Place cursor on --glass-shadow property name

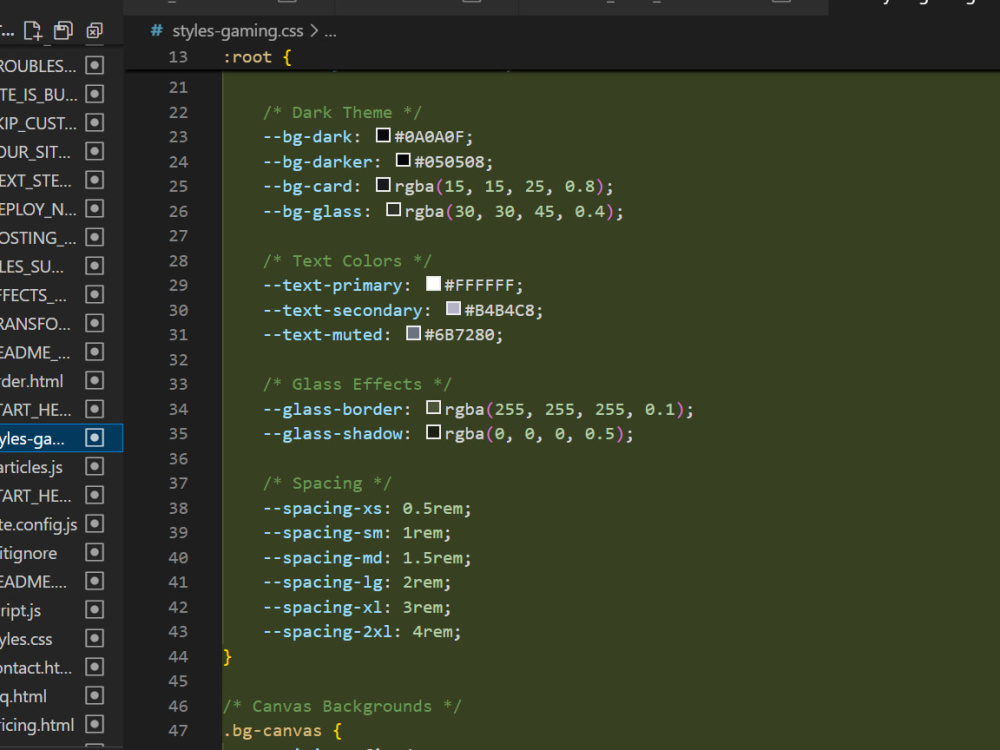pos(332,434)
